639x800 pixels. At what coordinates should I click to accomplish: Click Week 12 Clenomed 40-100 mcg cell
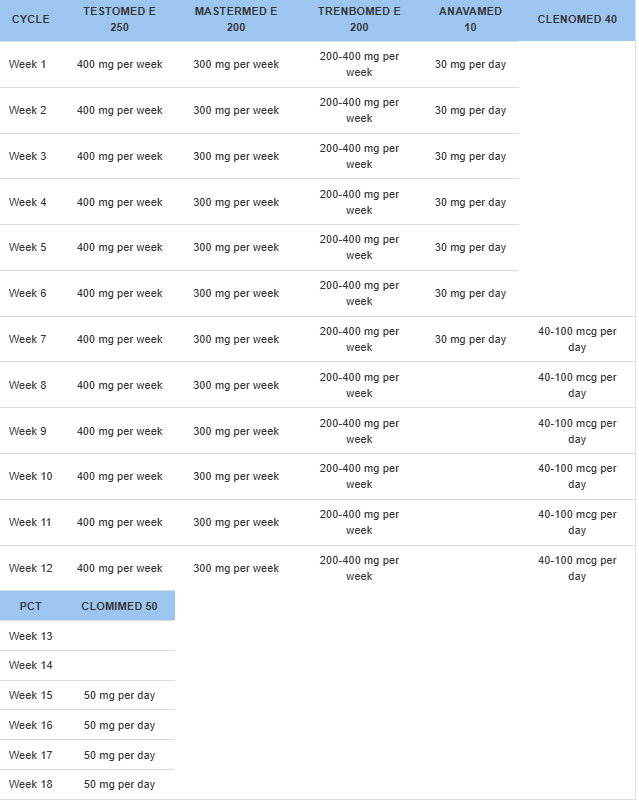pyautogui.click(x=577, y=569)
